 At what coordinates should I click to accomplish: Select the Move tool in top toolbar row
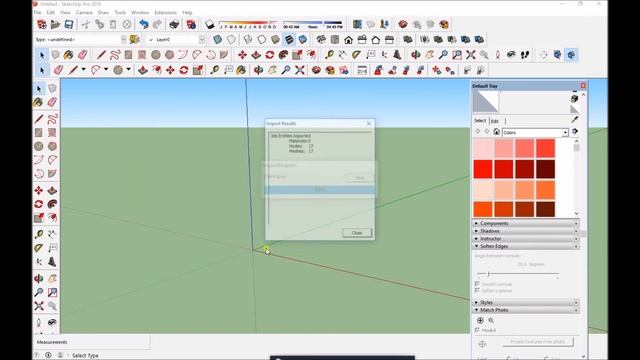(x=242, y=55)
